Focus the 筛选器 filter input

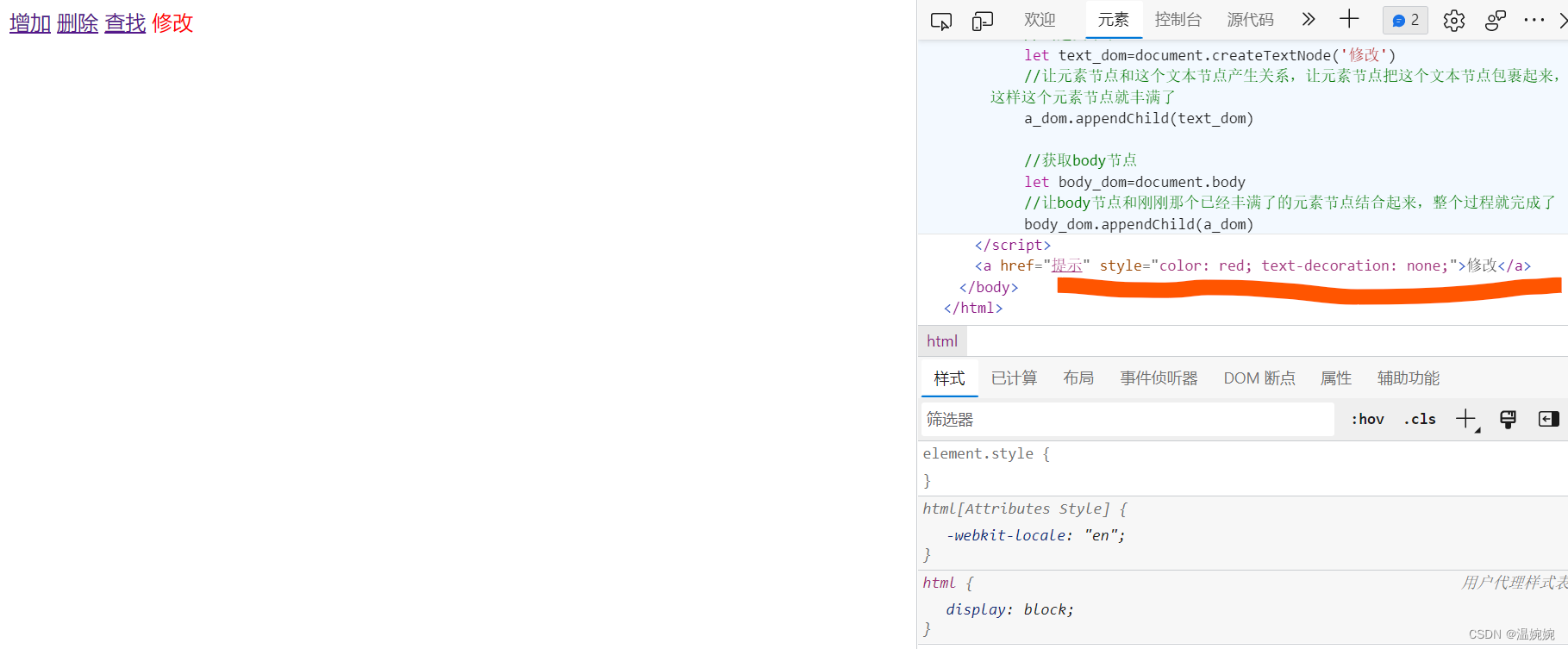pos(1128,420)
